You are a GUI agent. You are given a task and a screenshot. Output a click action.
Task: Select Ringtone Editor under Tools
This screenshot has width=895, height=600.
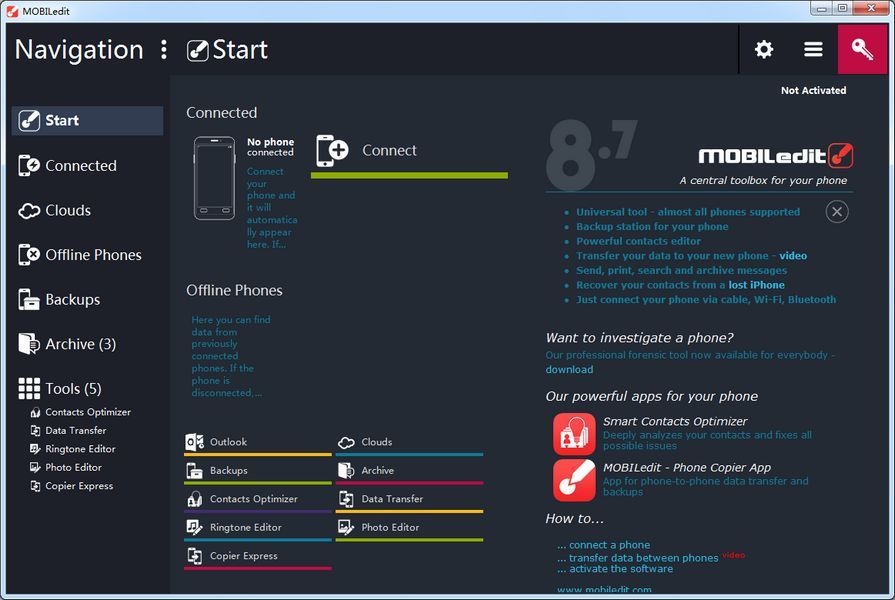point(73,449)
